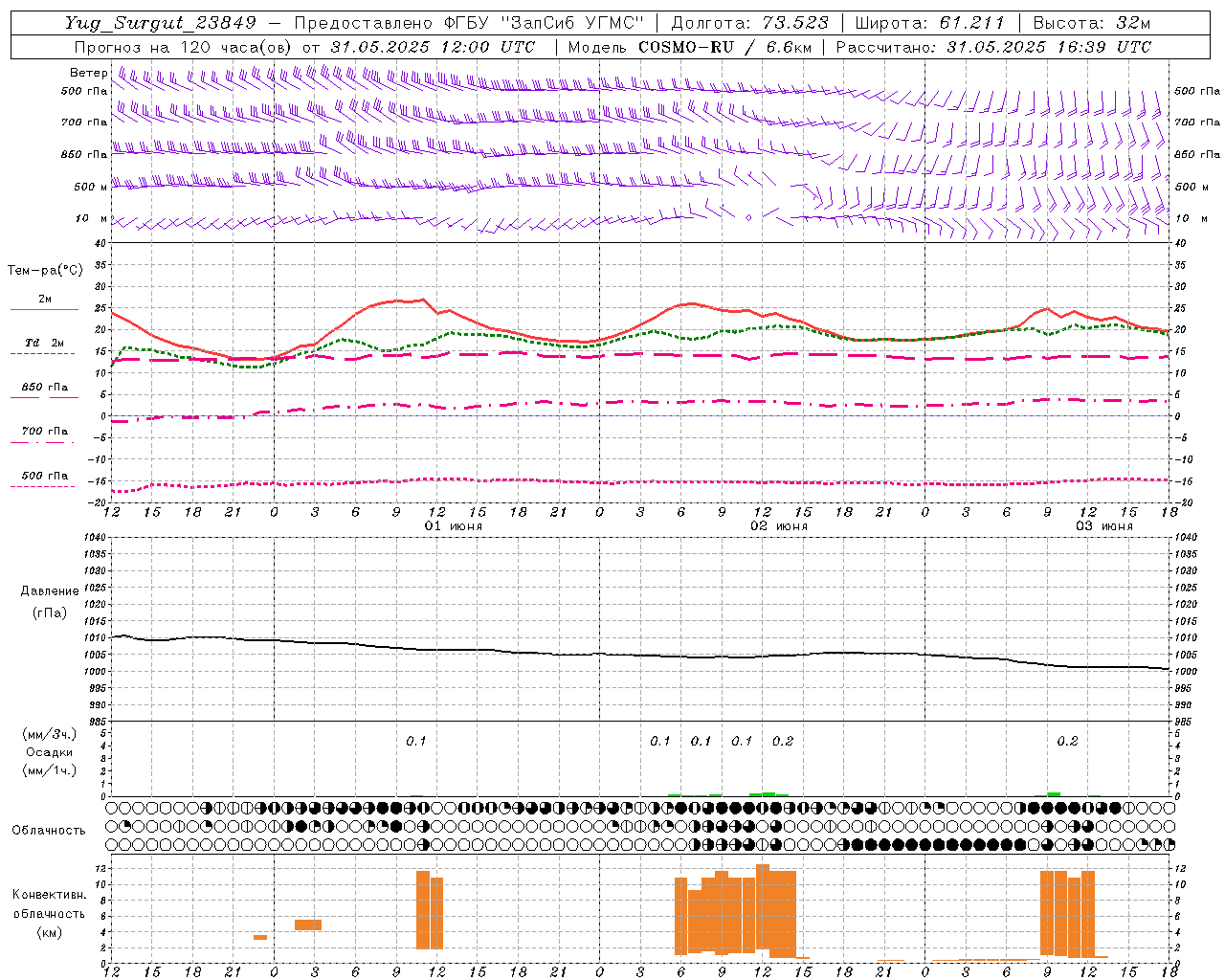The height and width of the screenshot is (980, 1225).
Task: Click the 01 июня date label
Action: (x=454, y=526)
